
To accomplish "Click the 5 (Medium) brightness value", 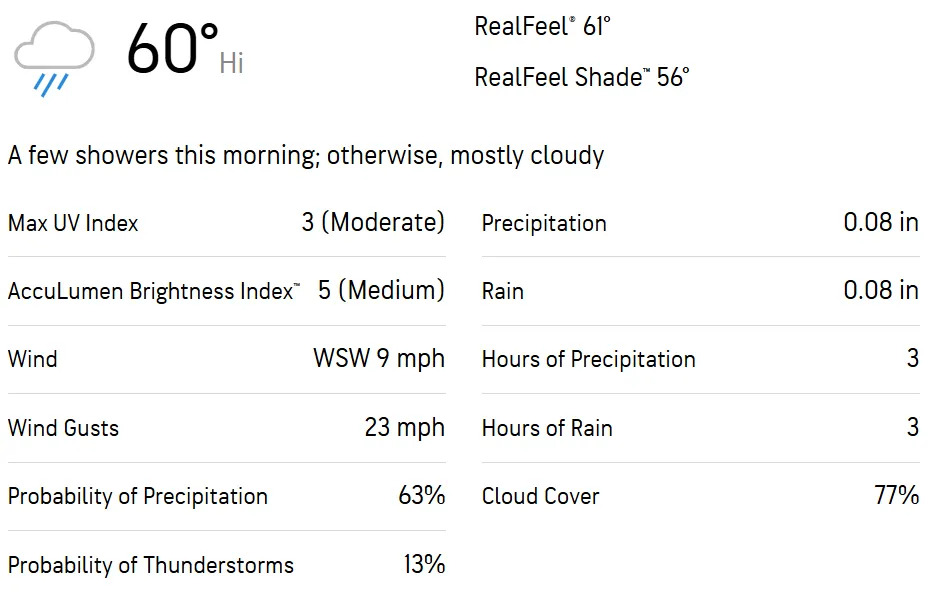I will (x=381, y=290).
